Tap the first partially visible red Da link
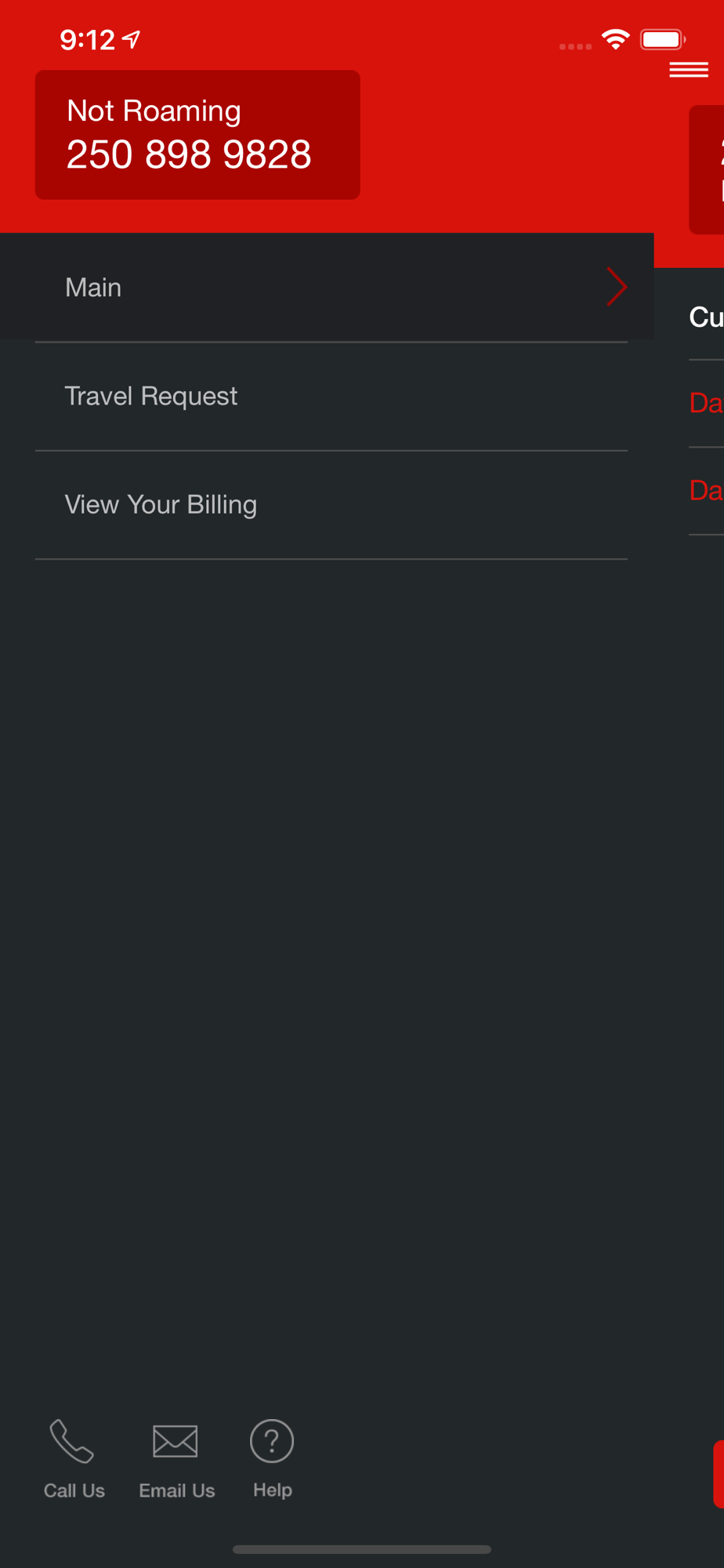The width and height of the screenshot is (724, 1568). pos(706,403)
